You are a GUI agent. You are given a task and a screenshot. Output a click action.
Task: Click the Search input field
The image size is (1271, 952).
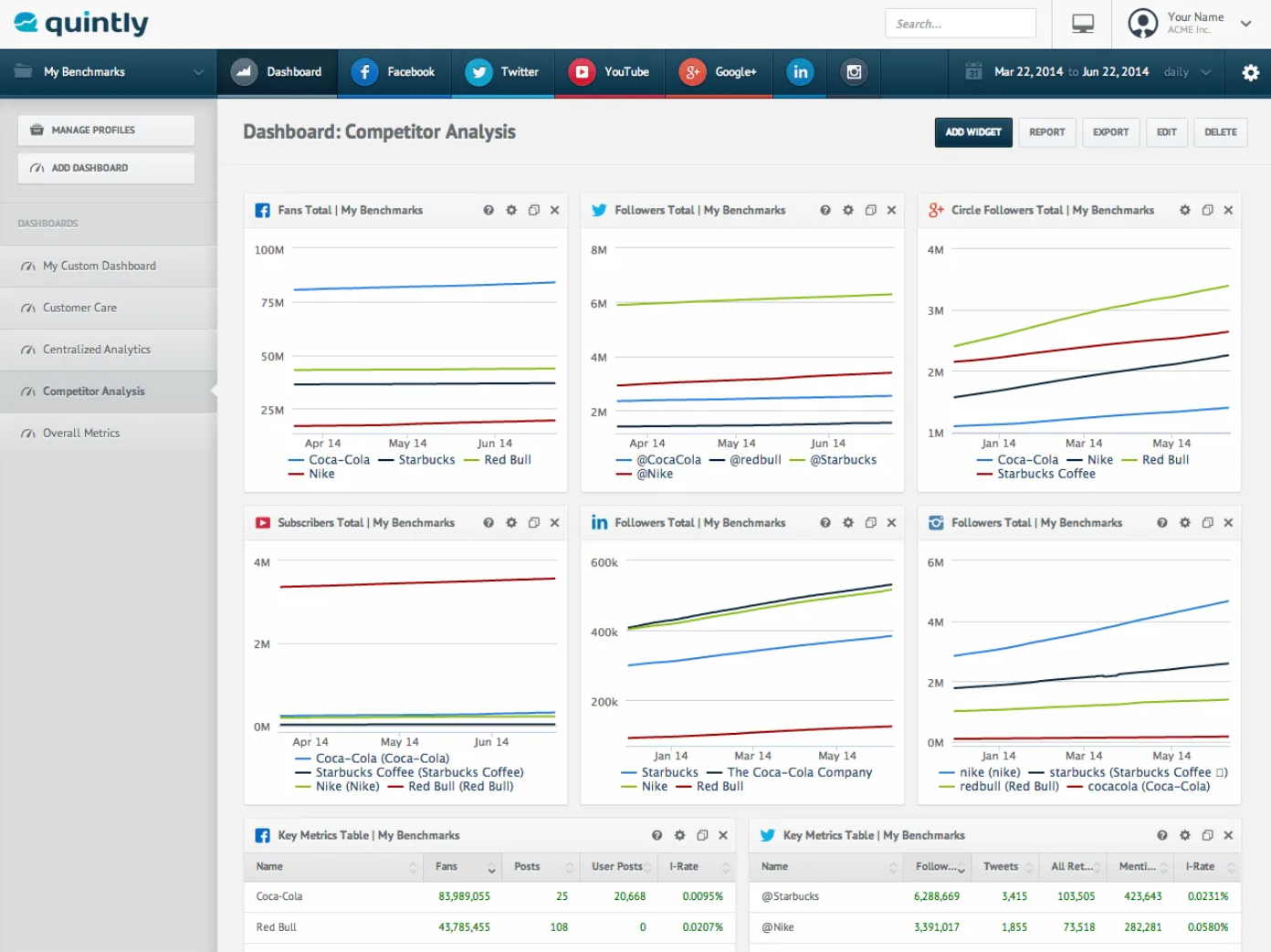point(961,24)
